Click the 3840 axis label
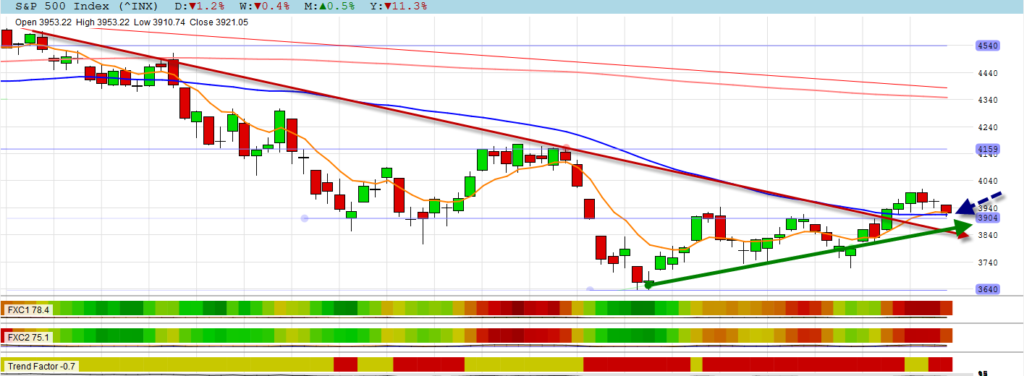Image resolution: width=1024 pixels, height=376 pixels. point(987,236)
